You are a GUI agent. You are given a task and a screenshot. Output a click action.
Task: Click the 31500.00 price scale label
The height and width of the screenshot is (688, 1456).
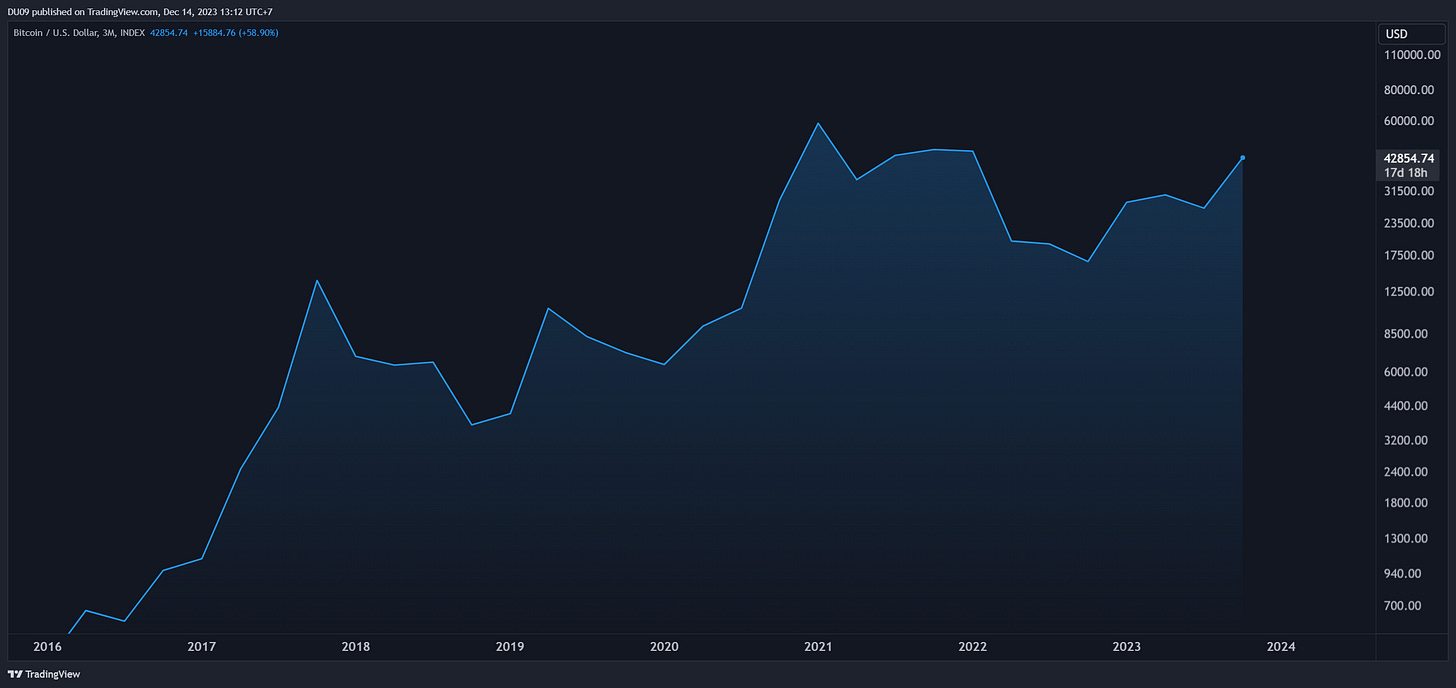click(1411, 191)
